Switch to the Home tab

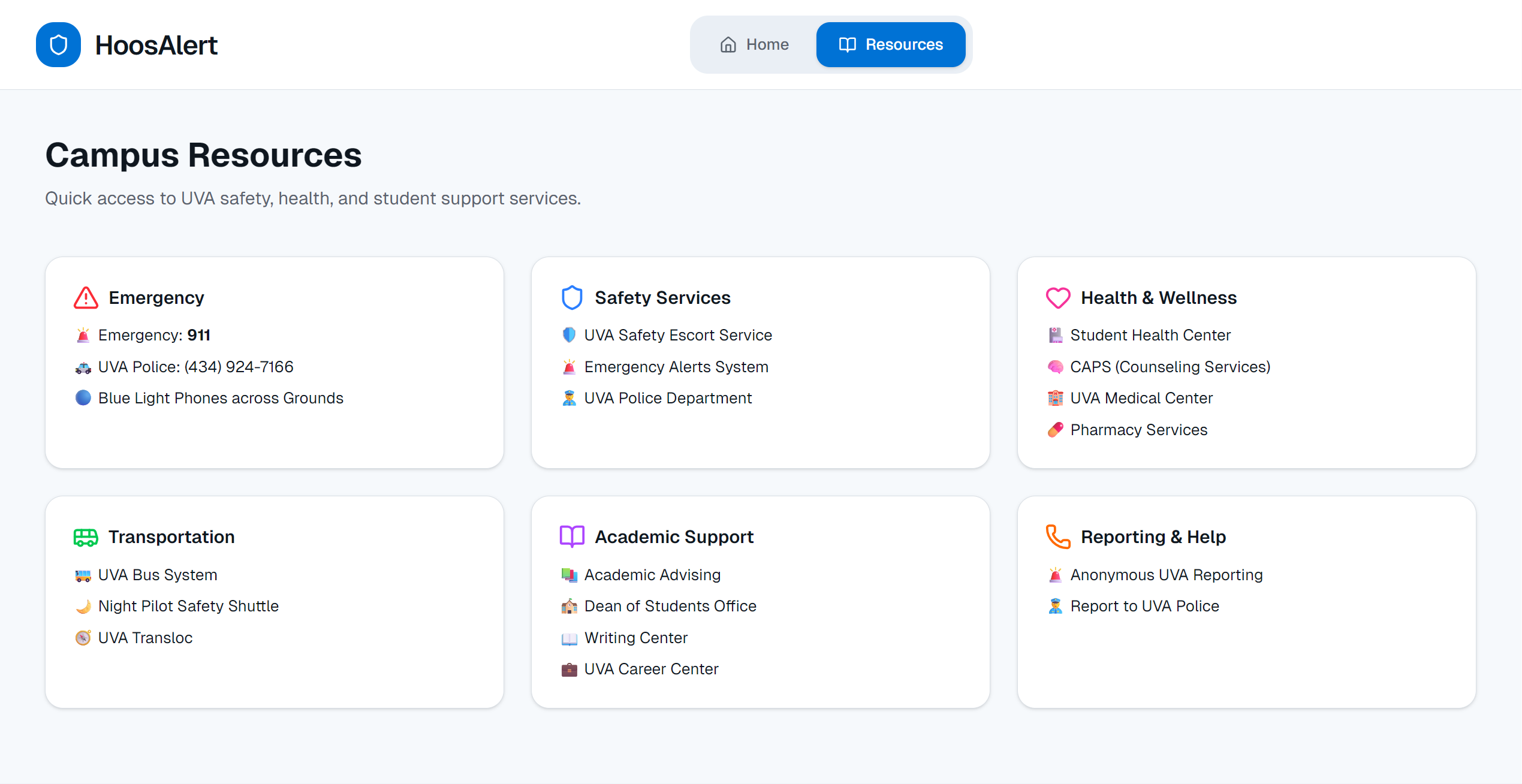pyautogui.click(x=754, y=45)
